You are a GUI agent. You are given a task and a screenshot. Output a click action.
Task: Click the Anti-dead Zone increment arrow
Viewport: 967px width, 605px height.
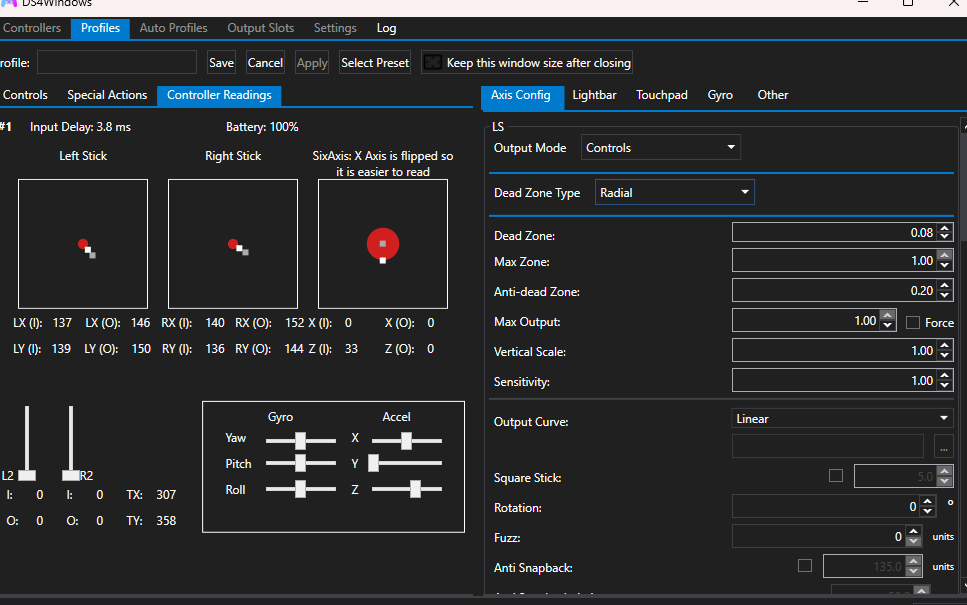pos(946,287)
